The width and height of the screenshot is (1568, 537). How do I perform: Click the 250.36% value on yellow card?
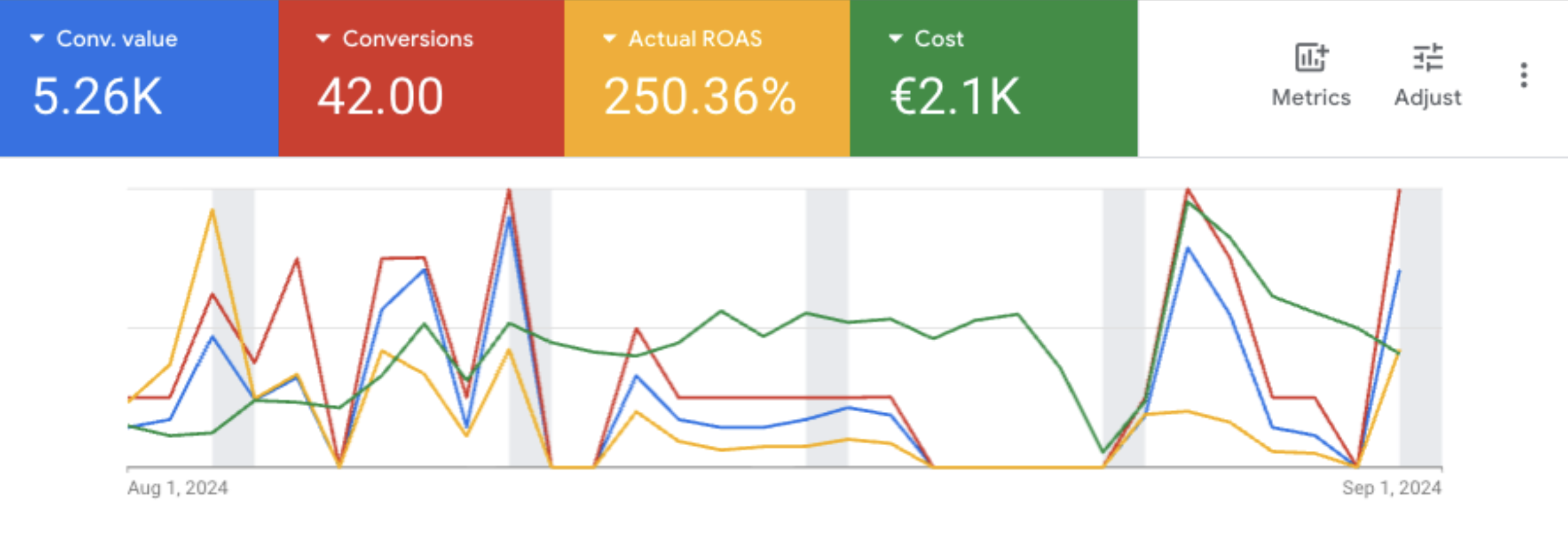tap(700, 96)
